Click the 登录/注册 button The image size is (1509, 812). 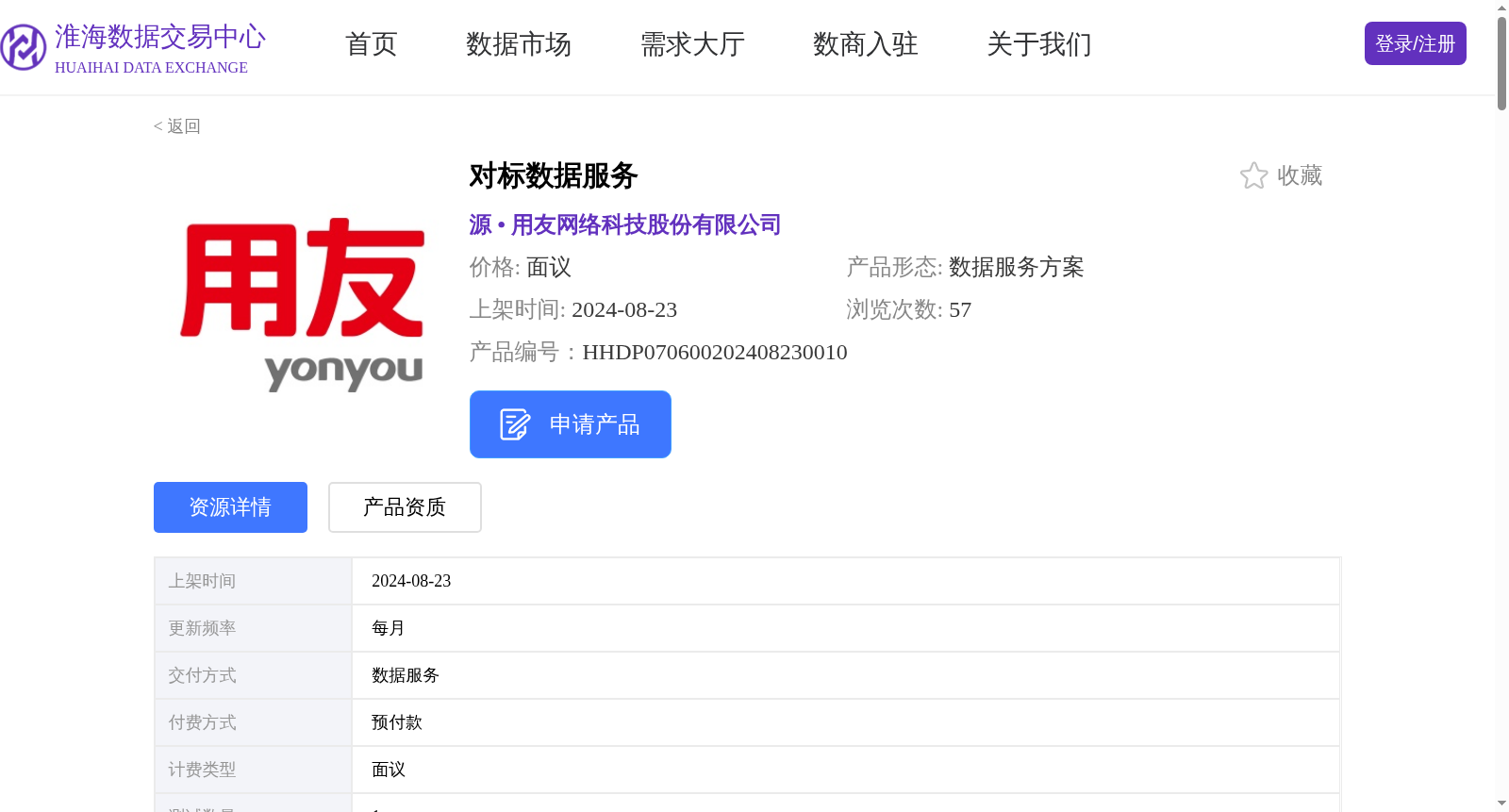click(1415, 43)
